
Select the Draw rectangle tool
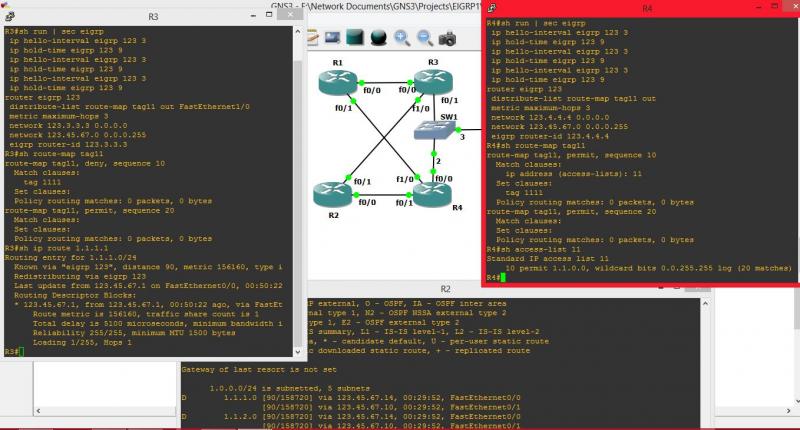[x=355, y=37]
